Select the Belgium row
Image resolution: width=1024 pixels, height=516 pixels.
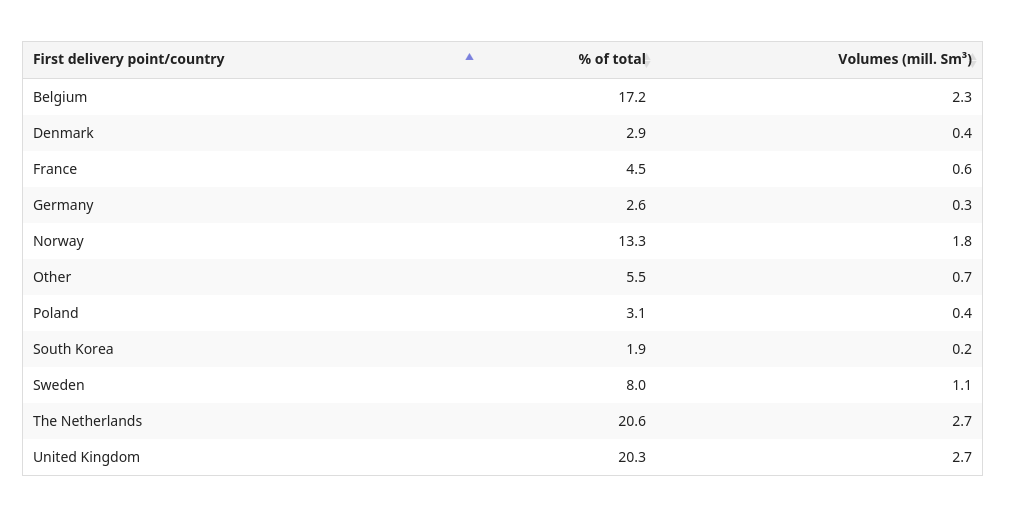pos(502,97)
